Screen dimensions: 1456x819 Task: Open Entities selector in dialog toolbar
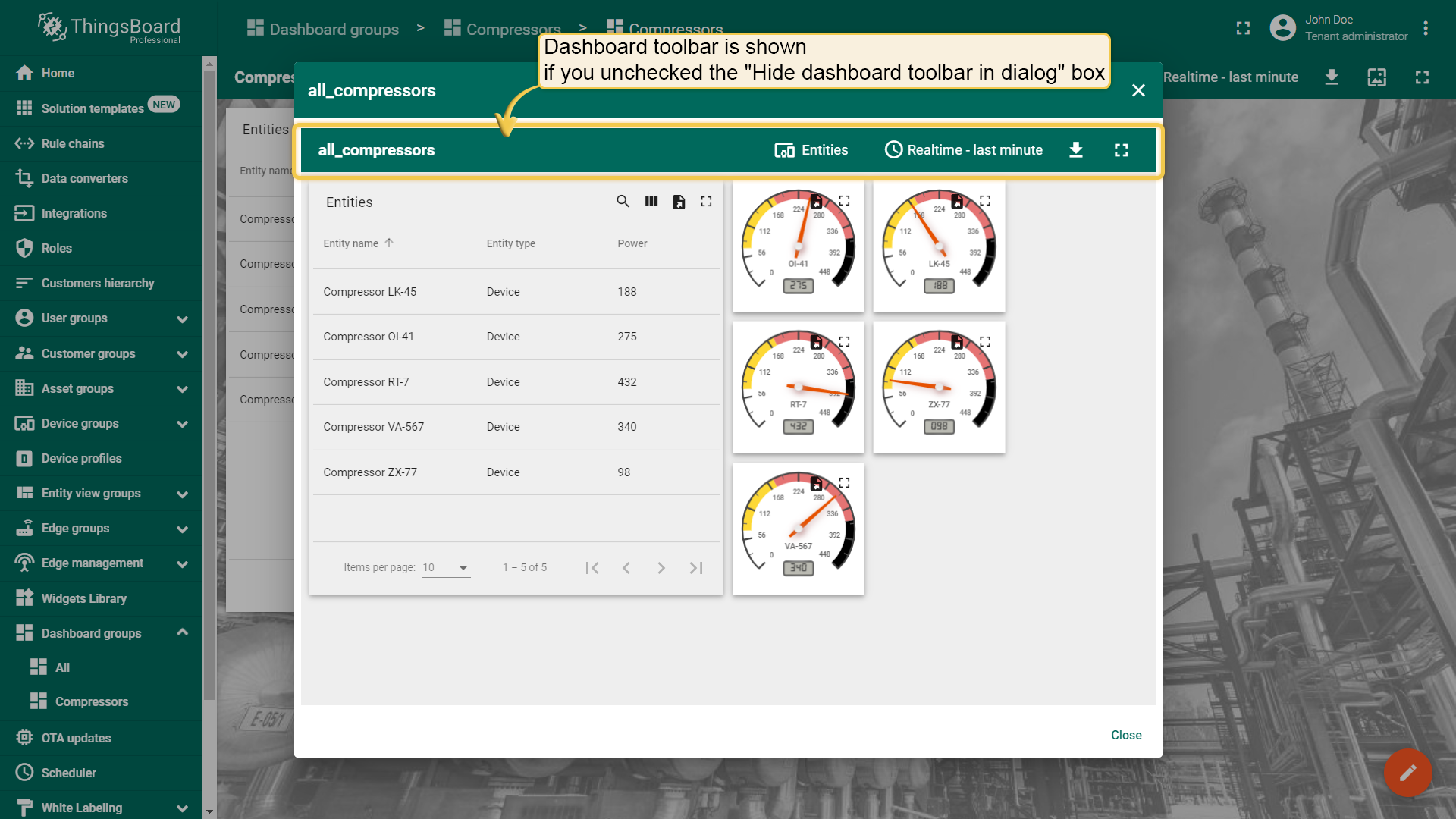pos(811,150)
